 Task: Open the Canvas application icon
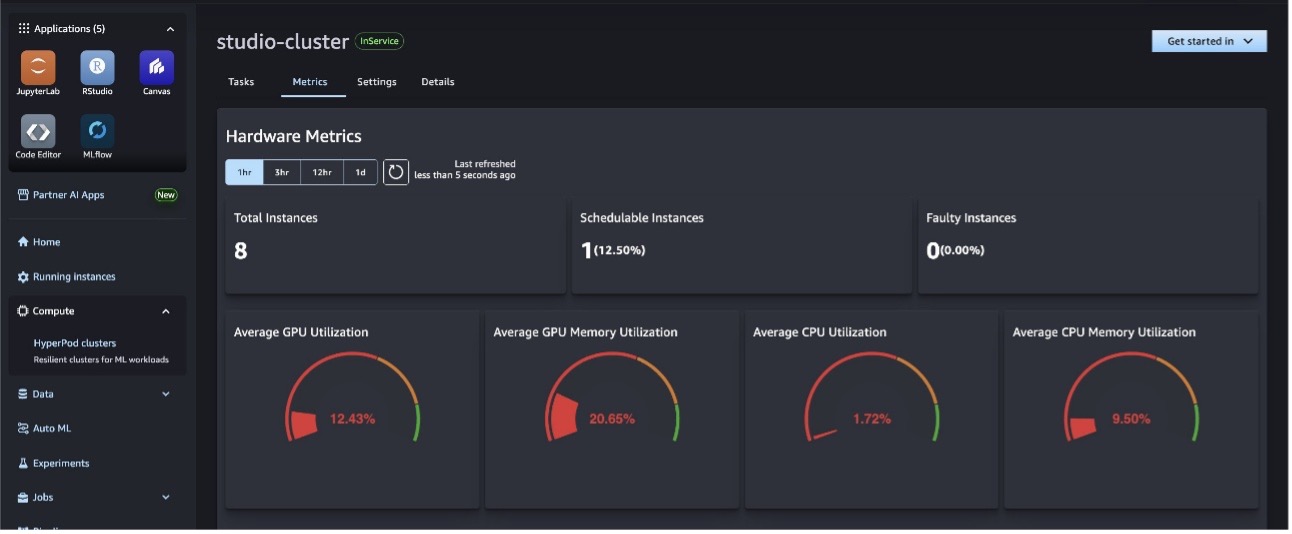click(156, 68)
